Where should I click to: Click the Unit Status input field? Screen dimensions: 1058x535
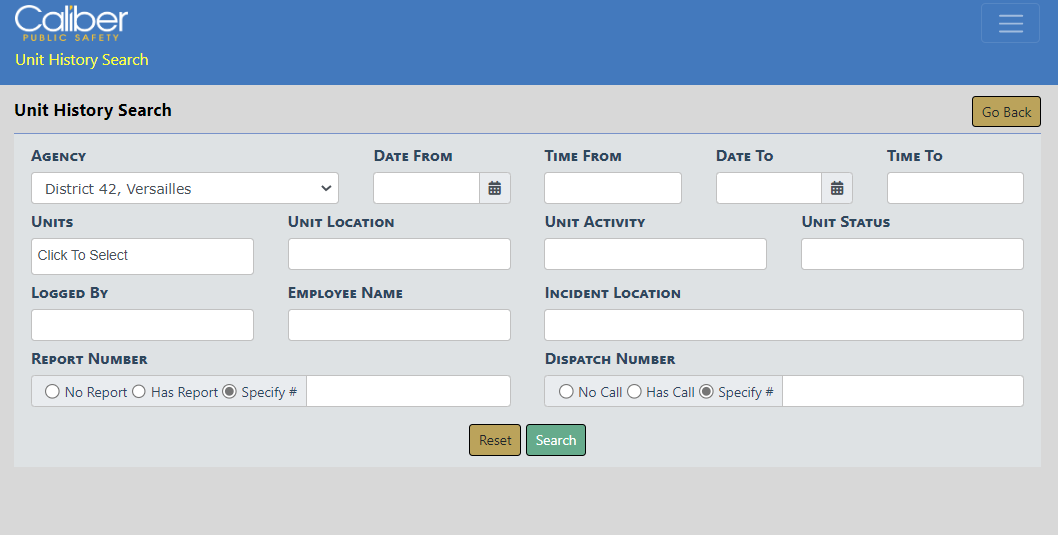pyautogui.click(x=912, y=254)
